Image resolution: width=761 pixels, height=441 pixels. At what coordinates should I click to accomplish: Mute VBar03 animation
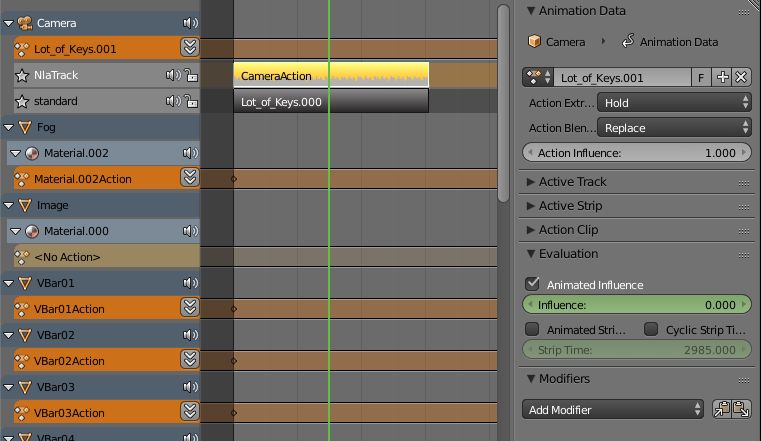click(190, 387)
